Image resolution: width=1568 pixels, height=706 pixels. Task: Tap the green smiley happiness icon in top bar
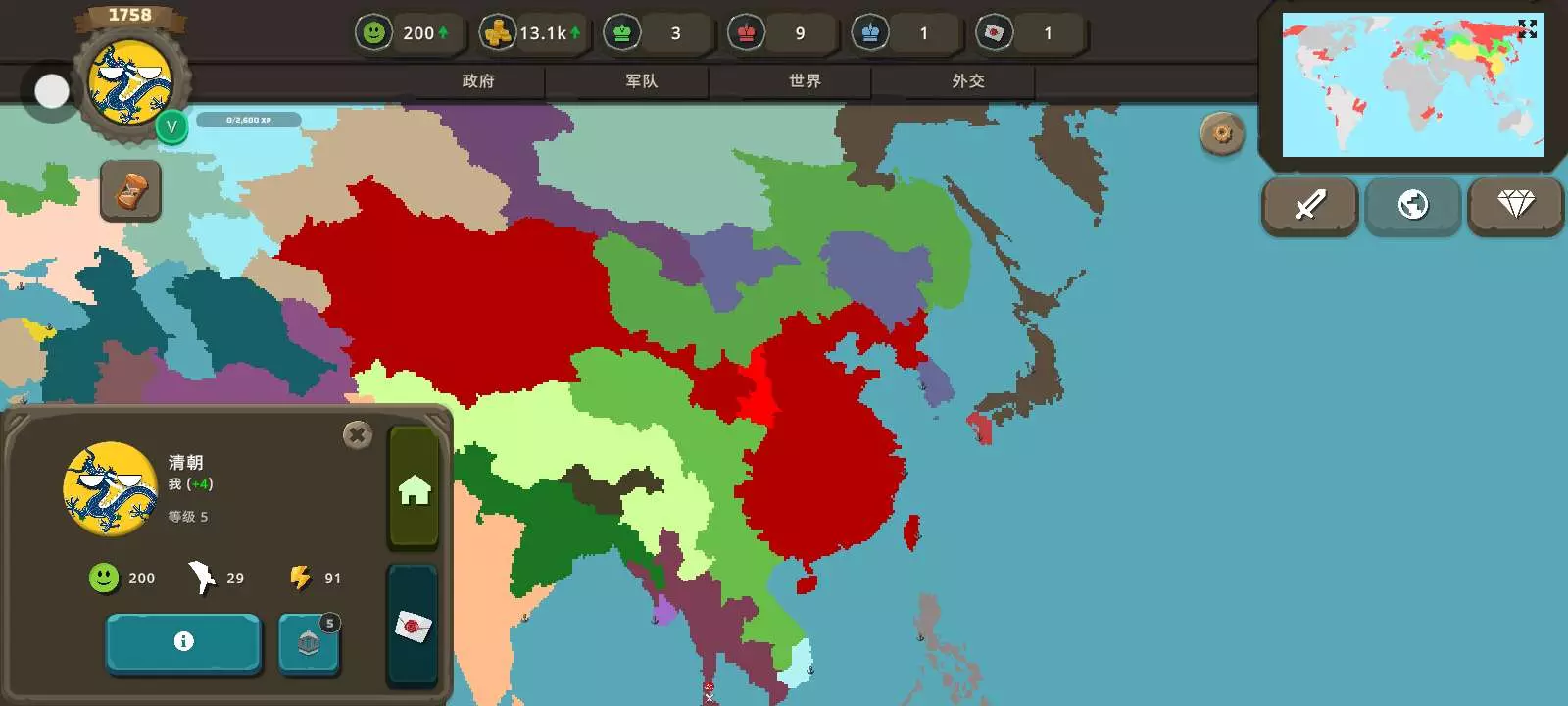point(373,33)
